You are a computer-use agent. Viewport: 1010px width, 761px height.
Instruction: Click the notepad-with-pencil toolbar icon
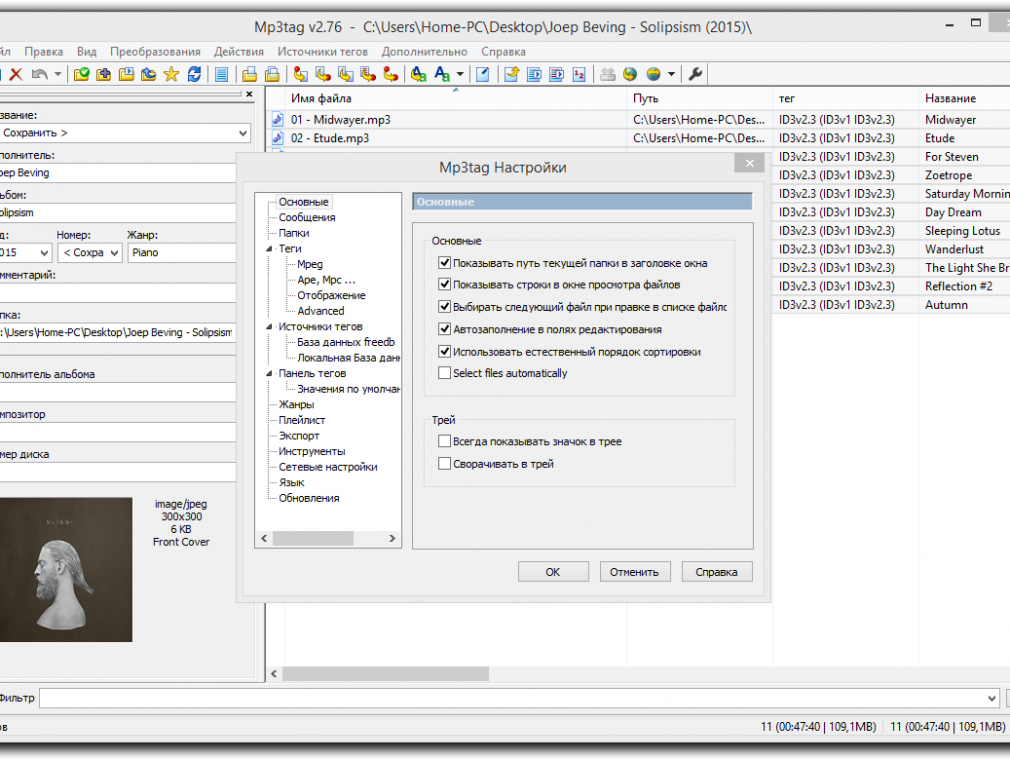[482, 74]
